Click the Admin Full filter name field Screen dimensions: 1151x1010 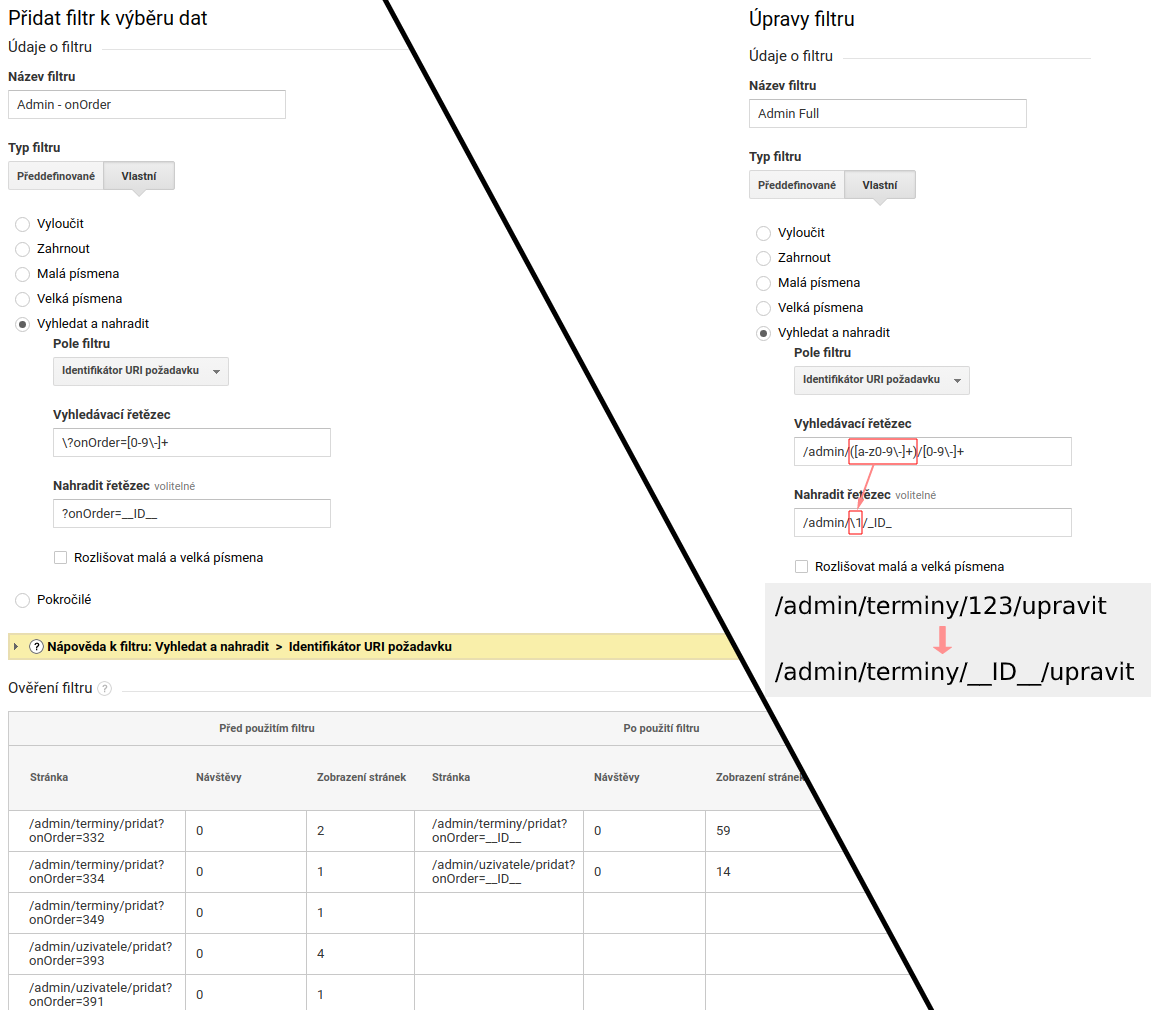pos(887,113)
